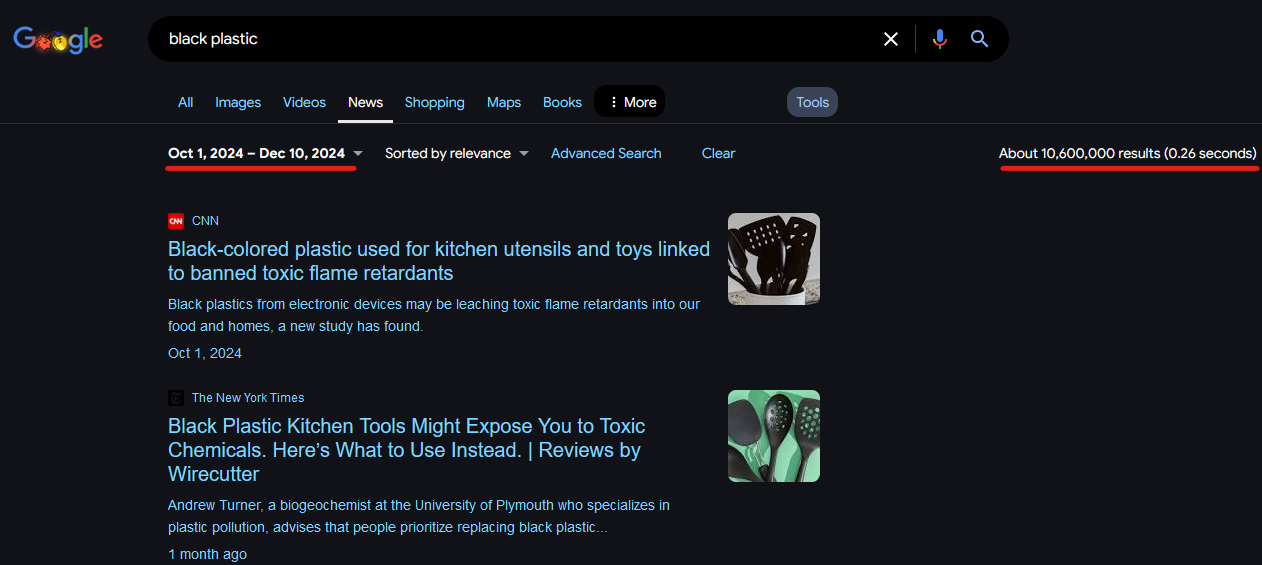Screen dimensions: 1262x565
Task: Click the NYT article green spatulas thumbnail
Action: tap(774, 436)
